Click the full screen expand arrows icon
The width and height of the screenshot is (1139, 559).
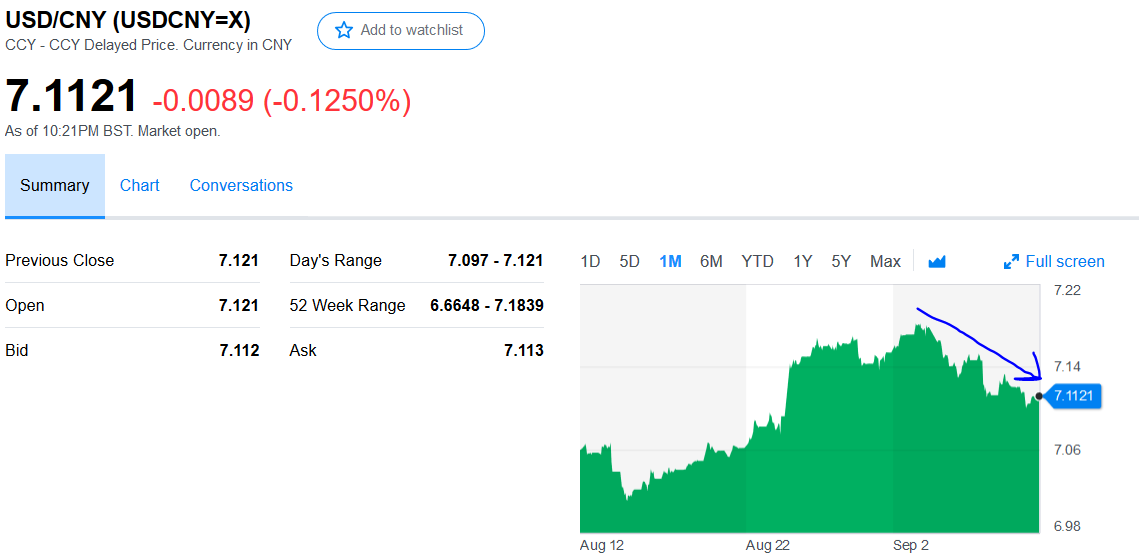(1011, 262)
